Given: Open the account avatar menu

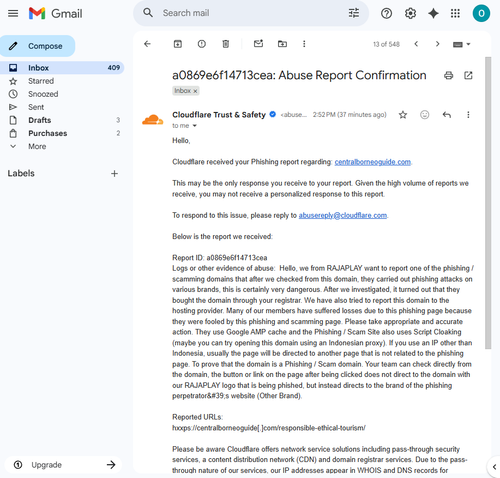Looking at the screenshot, I should 481,13.
